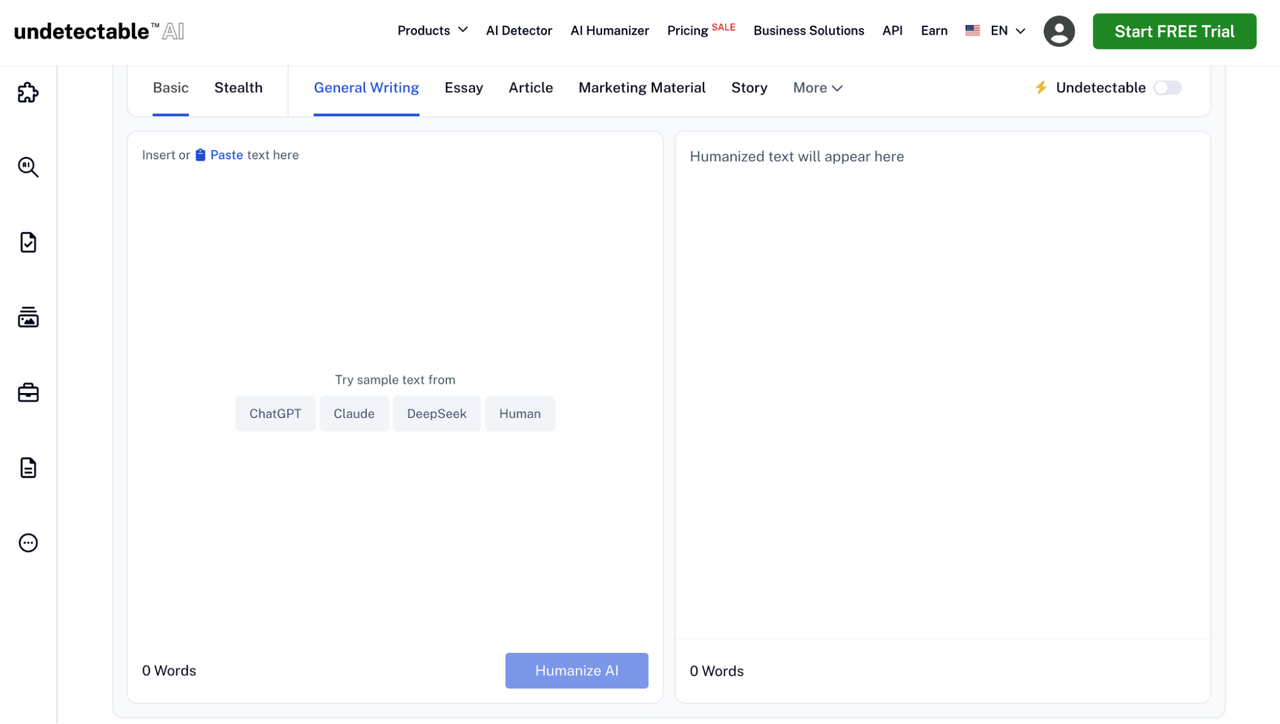The height and width of the screenshot is (724, 1280).
Task: Load the Claude sample text
Action: [354, 414]
